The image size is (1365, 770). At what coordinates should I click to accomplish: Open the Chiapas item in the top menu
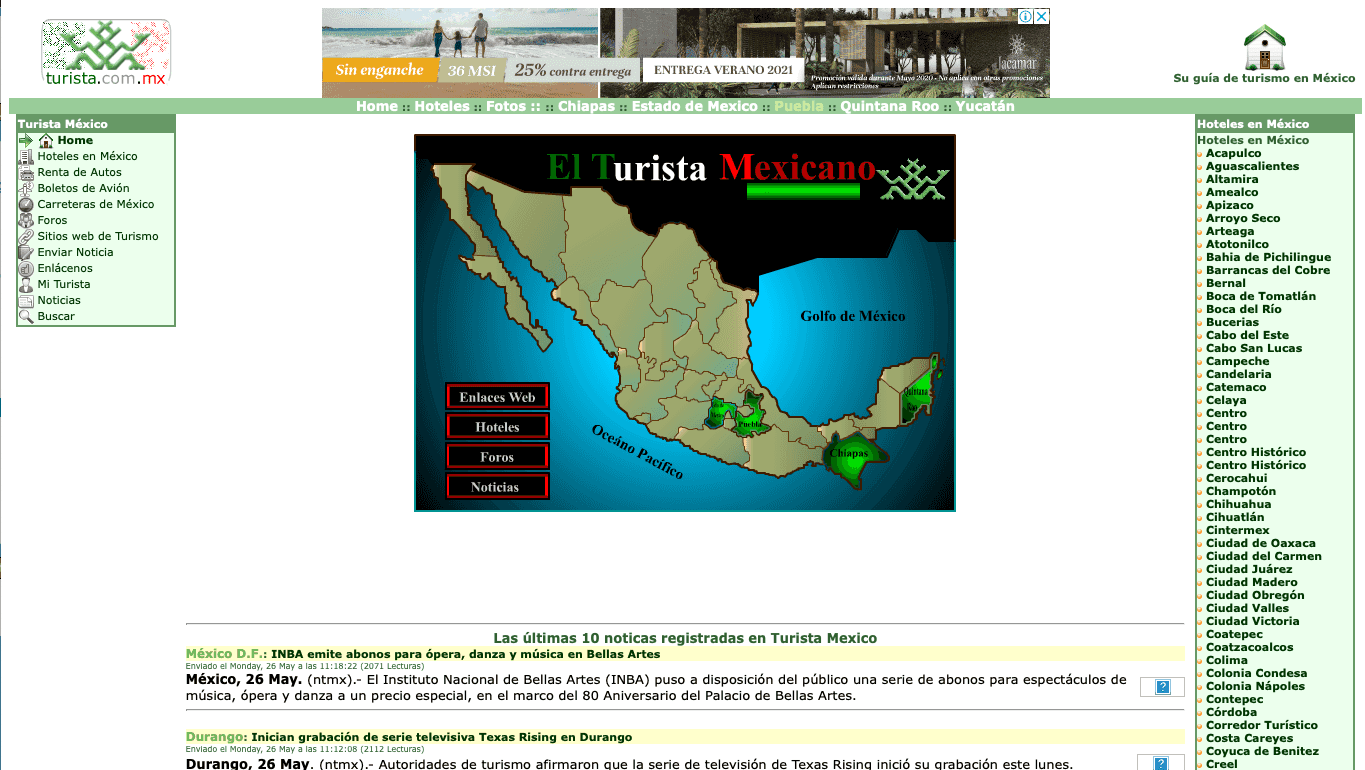[586, 106]
